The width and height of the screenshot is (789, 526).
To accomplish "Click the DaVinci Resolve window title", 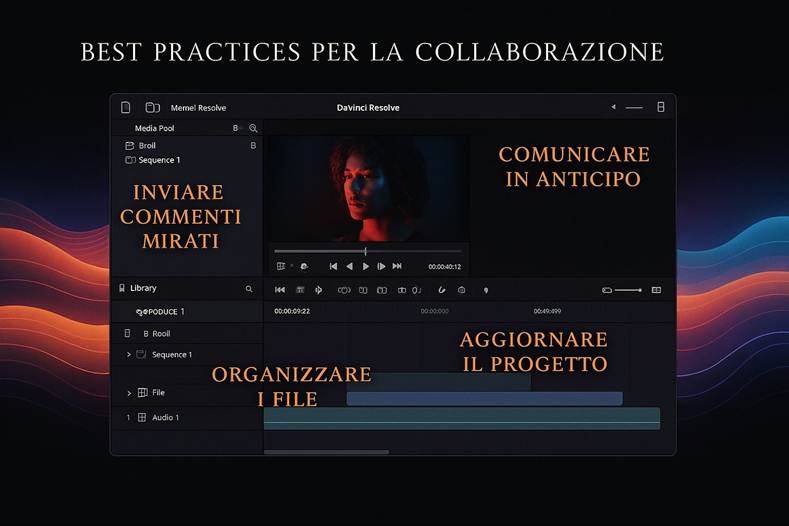I will 368,108.
